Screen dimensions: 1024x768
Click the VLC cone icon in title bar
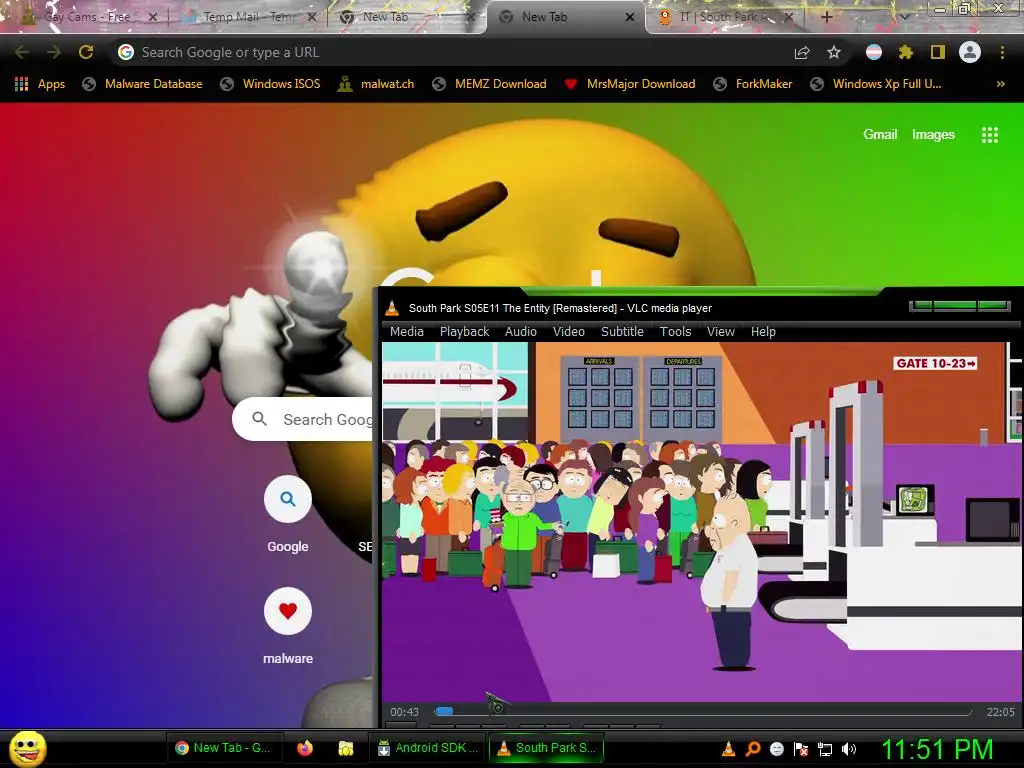click(392, 308)
